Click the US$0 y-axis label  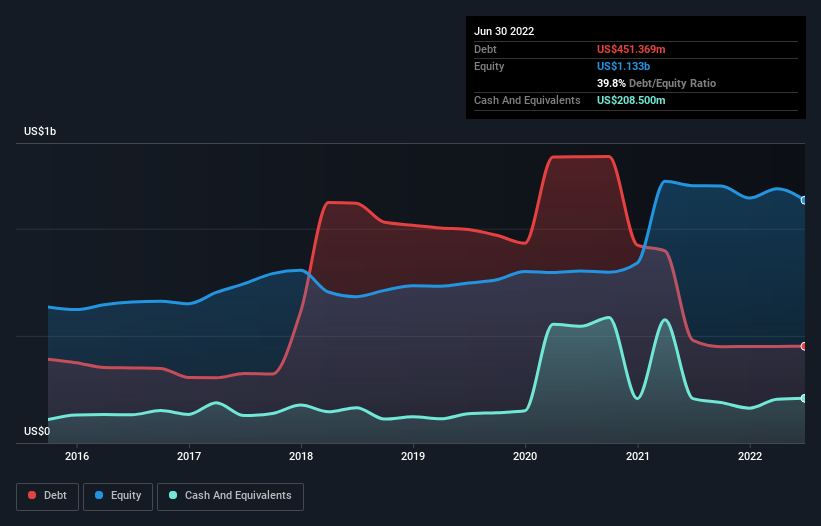tap(37, 431)
